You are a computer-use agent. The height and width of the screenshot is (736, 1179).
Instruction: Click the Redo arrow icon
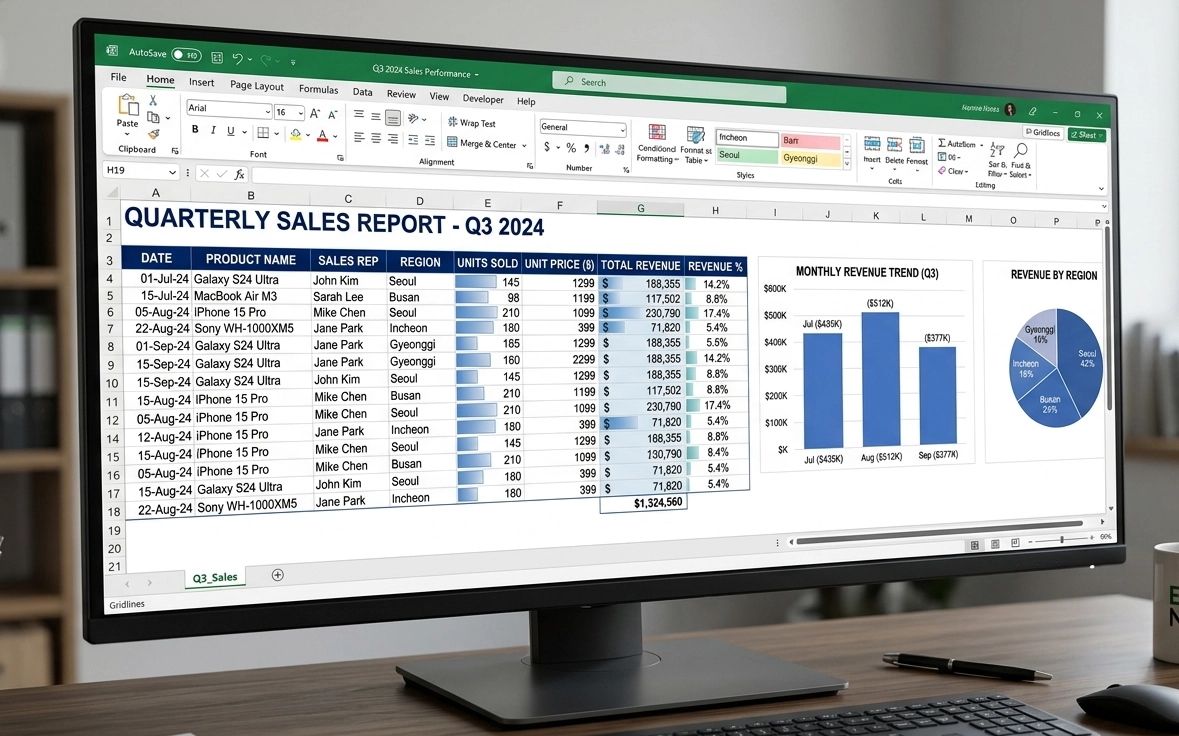pyautogui.click(x=265, y=59)
